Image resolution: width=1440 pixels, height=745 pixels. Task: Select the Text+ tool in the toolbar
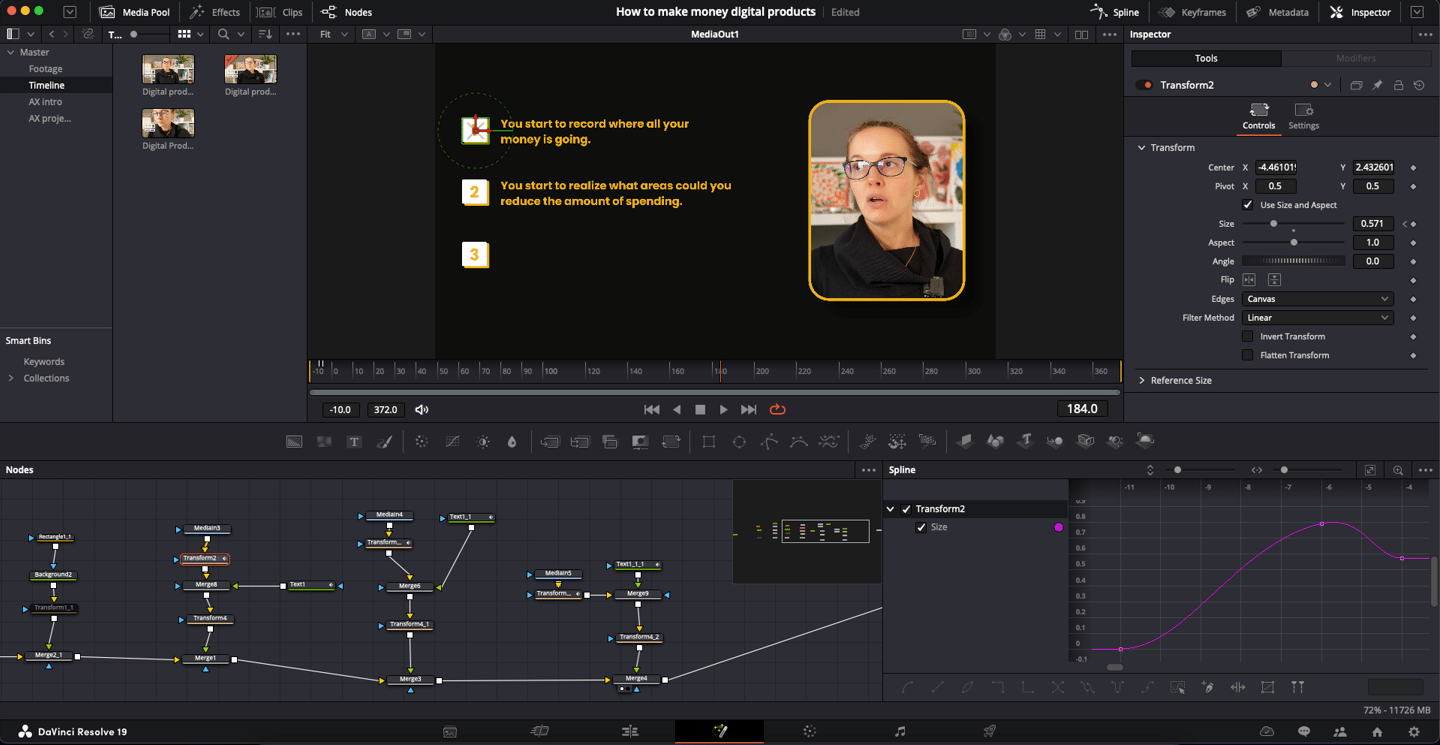pos(354,441)
